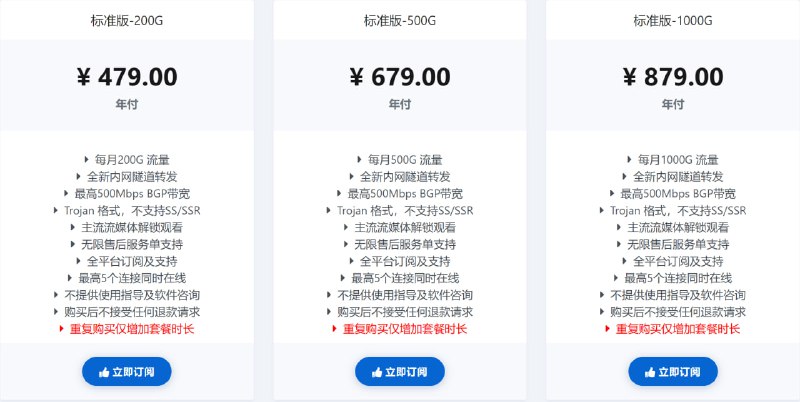This screenshot has width=800, height=402.
Task: Click 最高5个连接同时在线 in 500G card
Action: pos(405,278)
